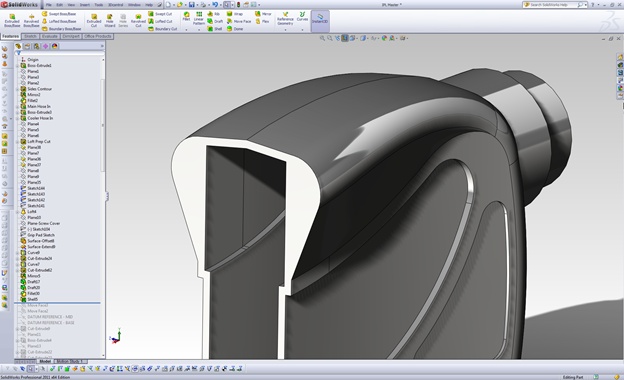This screenshot has width=624, height=380.
Task: Expand the Cut-Extrude24 feature
Action: pos(18,259)
